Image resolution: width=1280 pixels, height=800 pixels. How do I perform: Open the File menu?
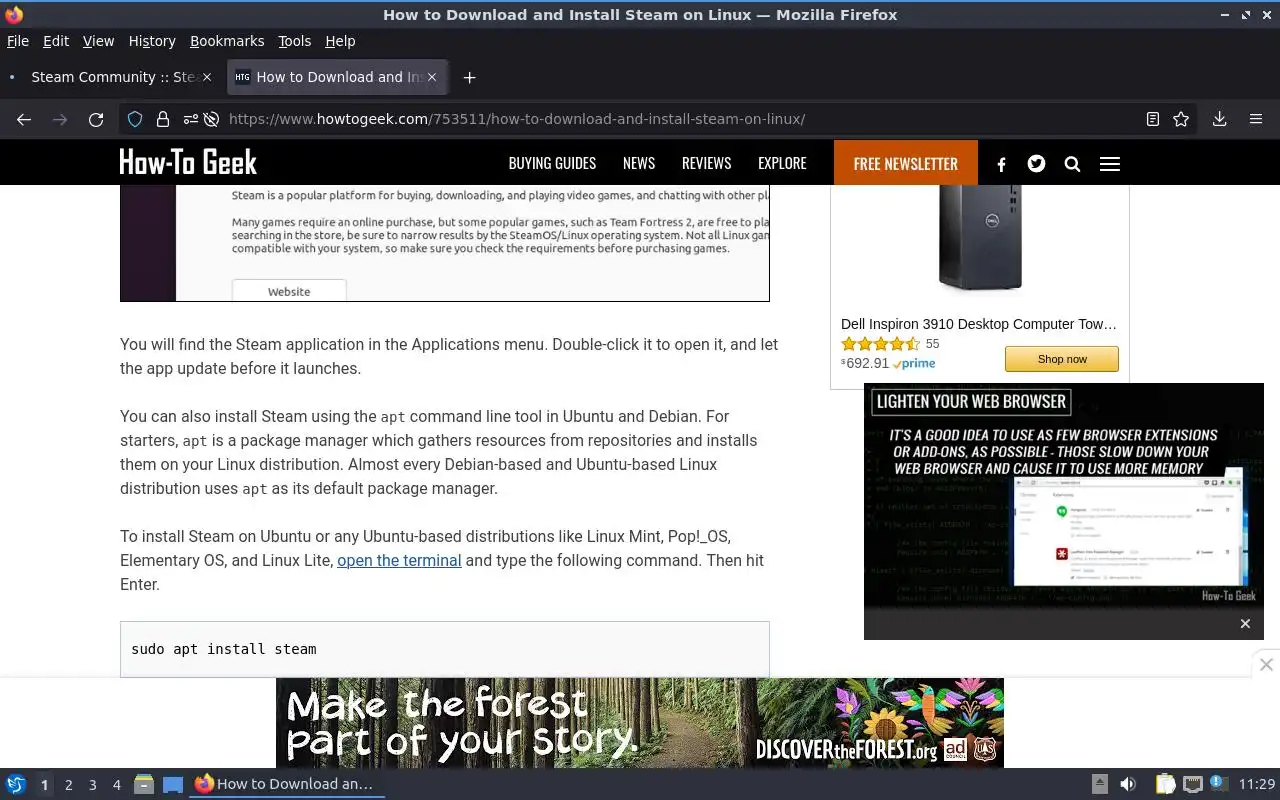pyautogui.click(x=18, y=41)
